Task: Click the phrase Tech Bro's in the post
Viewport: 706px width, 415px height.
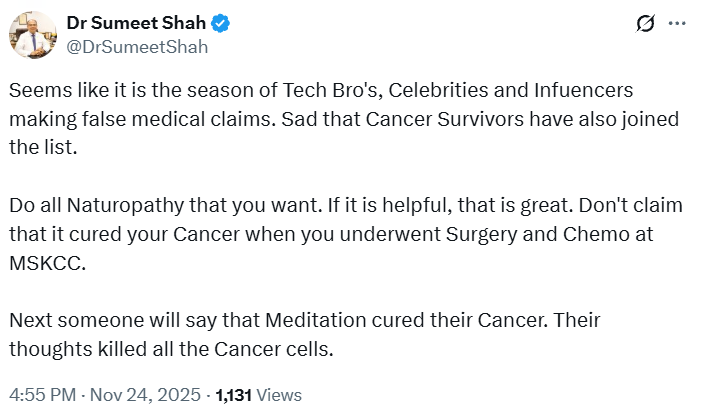Action: tap(325, 90)
